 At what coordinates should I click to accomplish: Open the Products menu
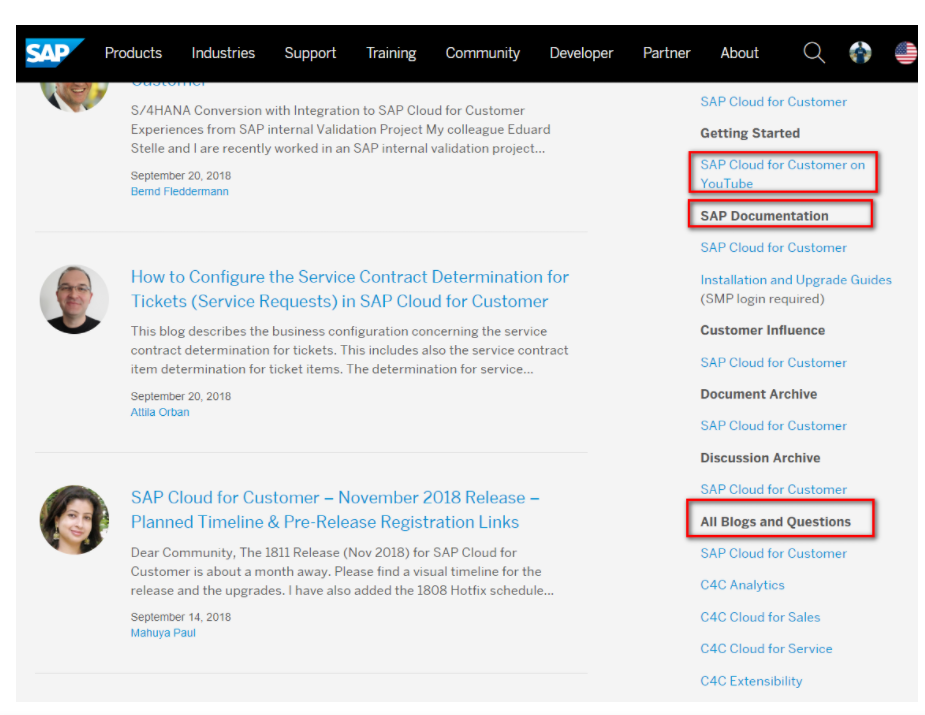pyautogui.click(x=133, y=53)
